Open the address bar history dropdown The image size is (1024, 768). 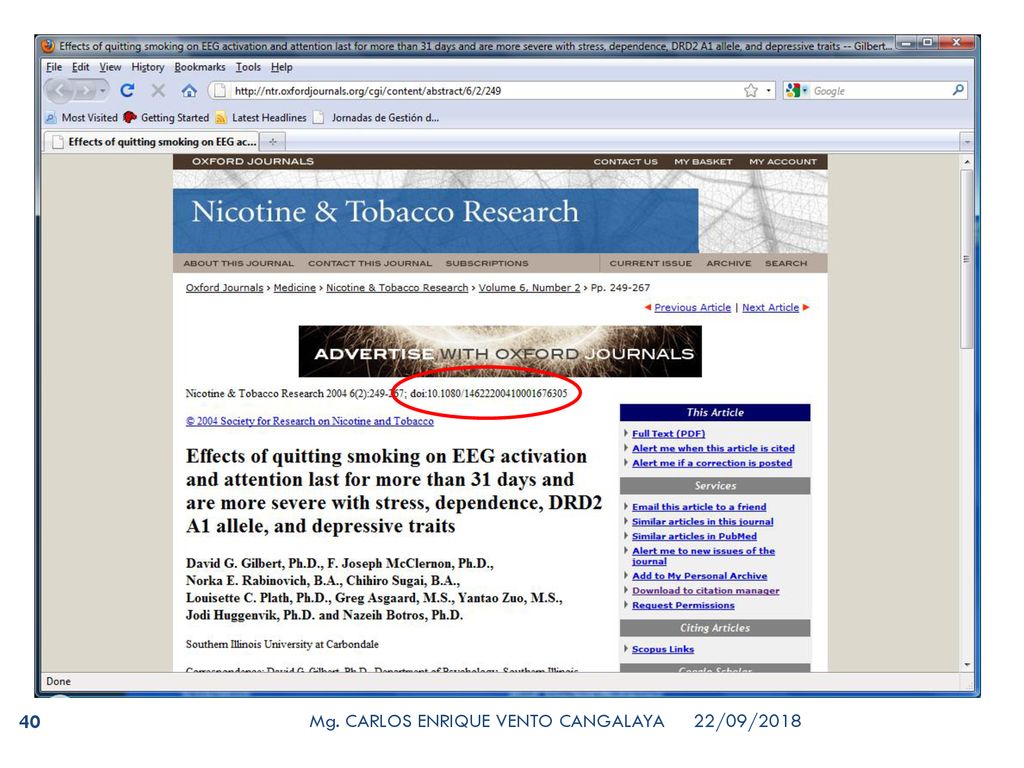pos(769,91)
